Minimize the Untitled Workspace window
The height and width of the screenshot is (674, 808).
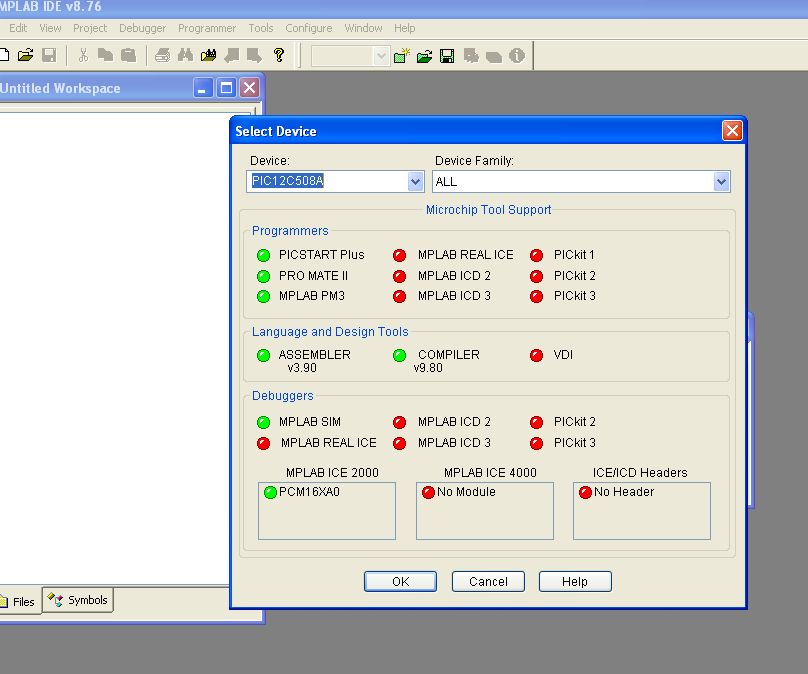(x=203, y=88)
